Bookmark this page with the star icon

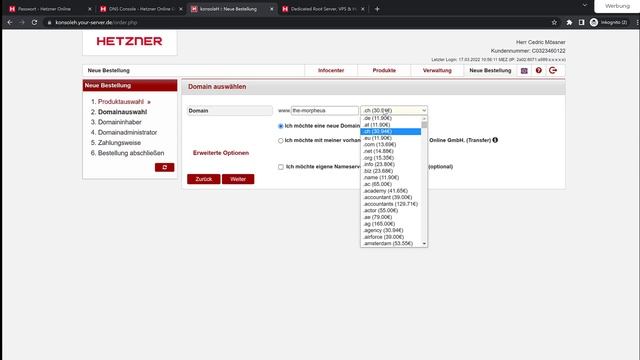[x=554, y=22]
